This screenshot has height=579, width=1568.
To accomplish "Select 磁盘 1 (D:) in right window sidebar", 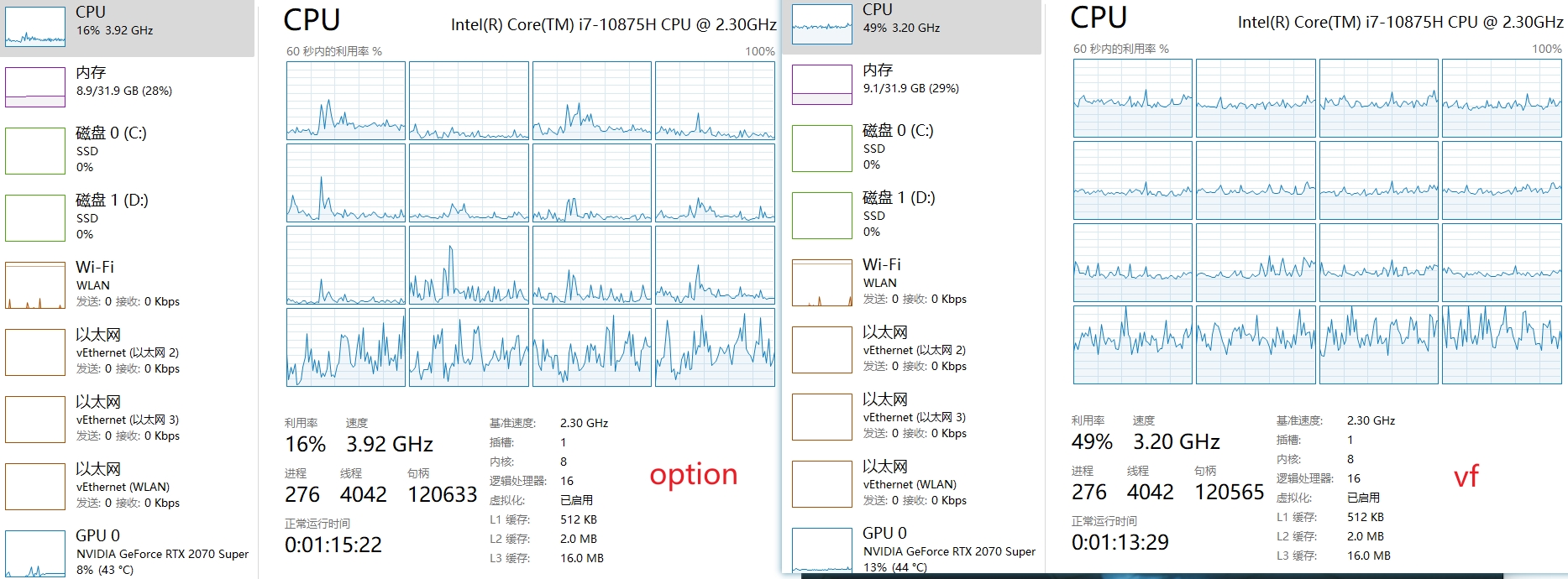I will (911, 215).
